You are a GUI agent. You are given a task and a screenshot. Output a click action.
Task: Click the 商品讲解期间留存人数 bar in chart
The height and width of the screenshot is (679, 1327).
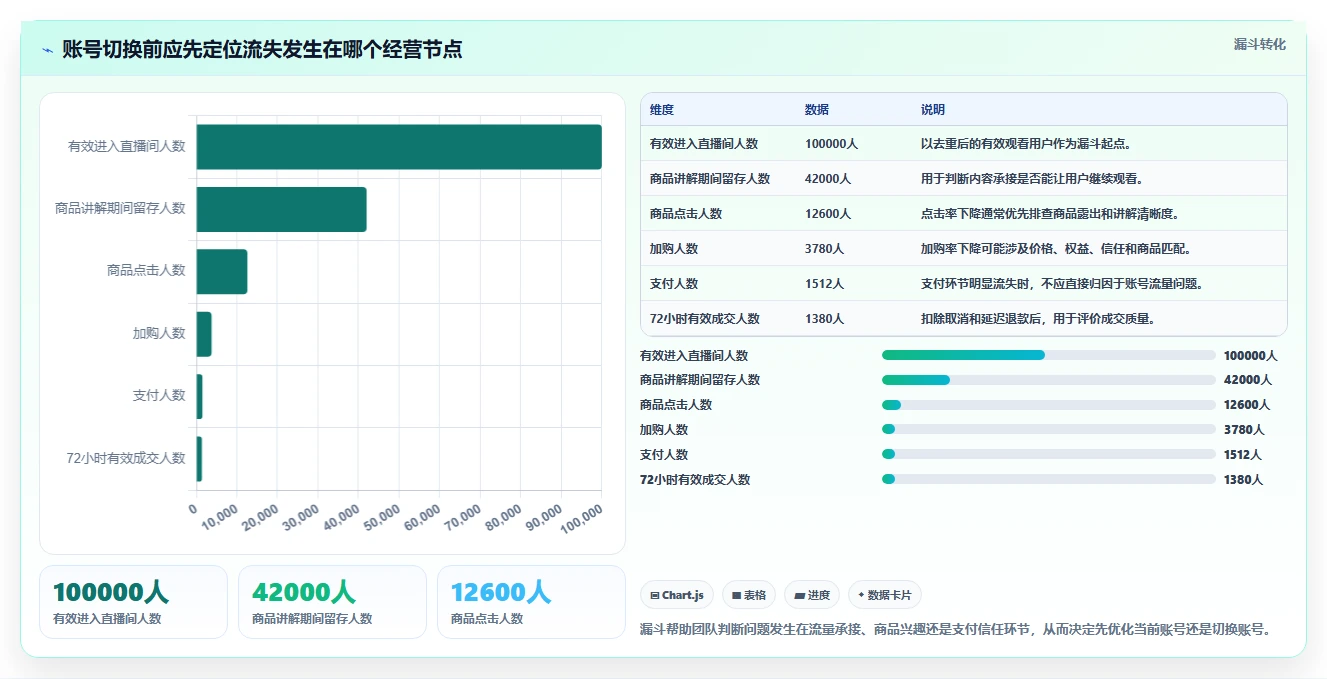point(281,209)
